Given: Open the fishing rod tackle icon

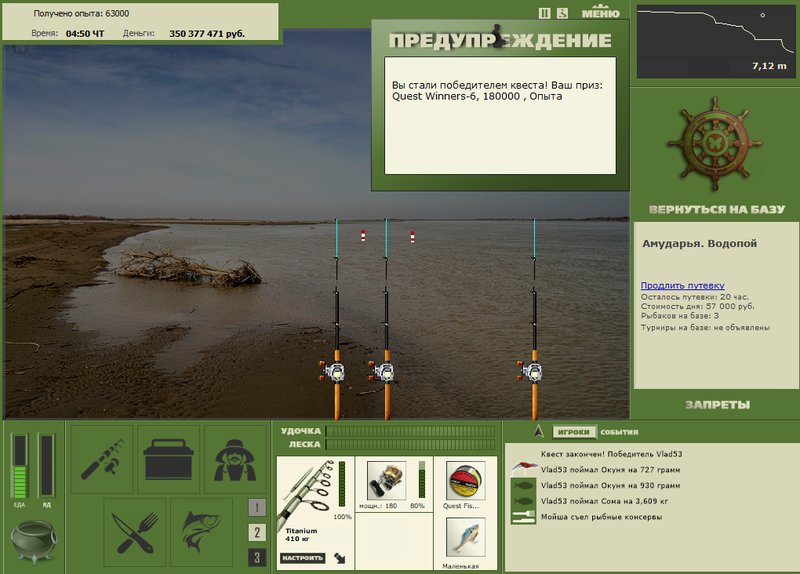Looking at the screenshot, I should (x=102, y=459).
